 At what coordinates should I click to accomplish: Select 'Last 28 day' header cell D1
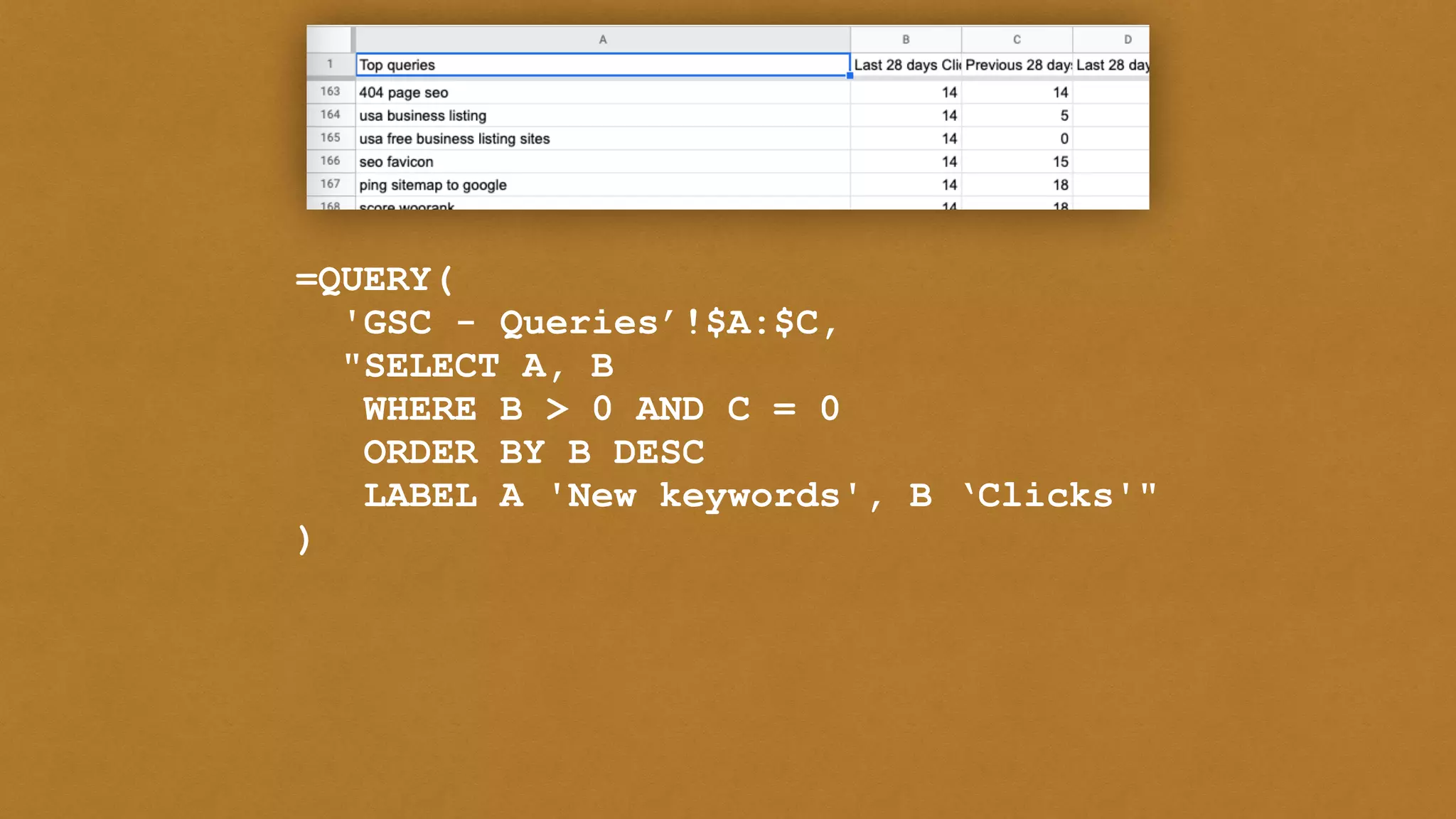point(1111,65)
